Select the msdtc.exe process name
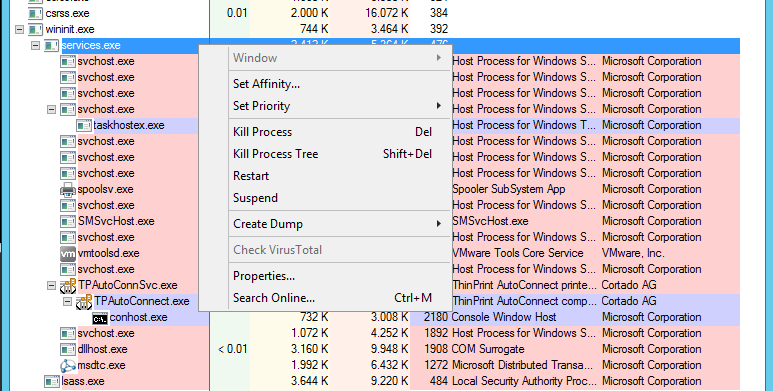This screenshot has height=391, width=773. coord(102,365)
